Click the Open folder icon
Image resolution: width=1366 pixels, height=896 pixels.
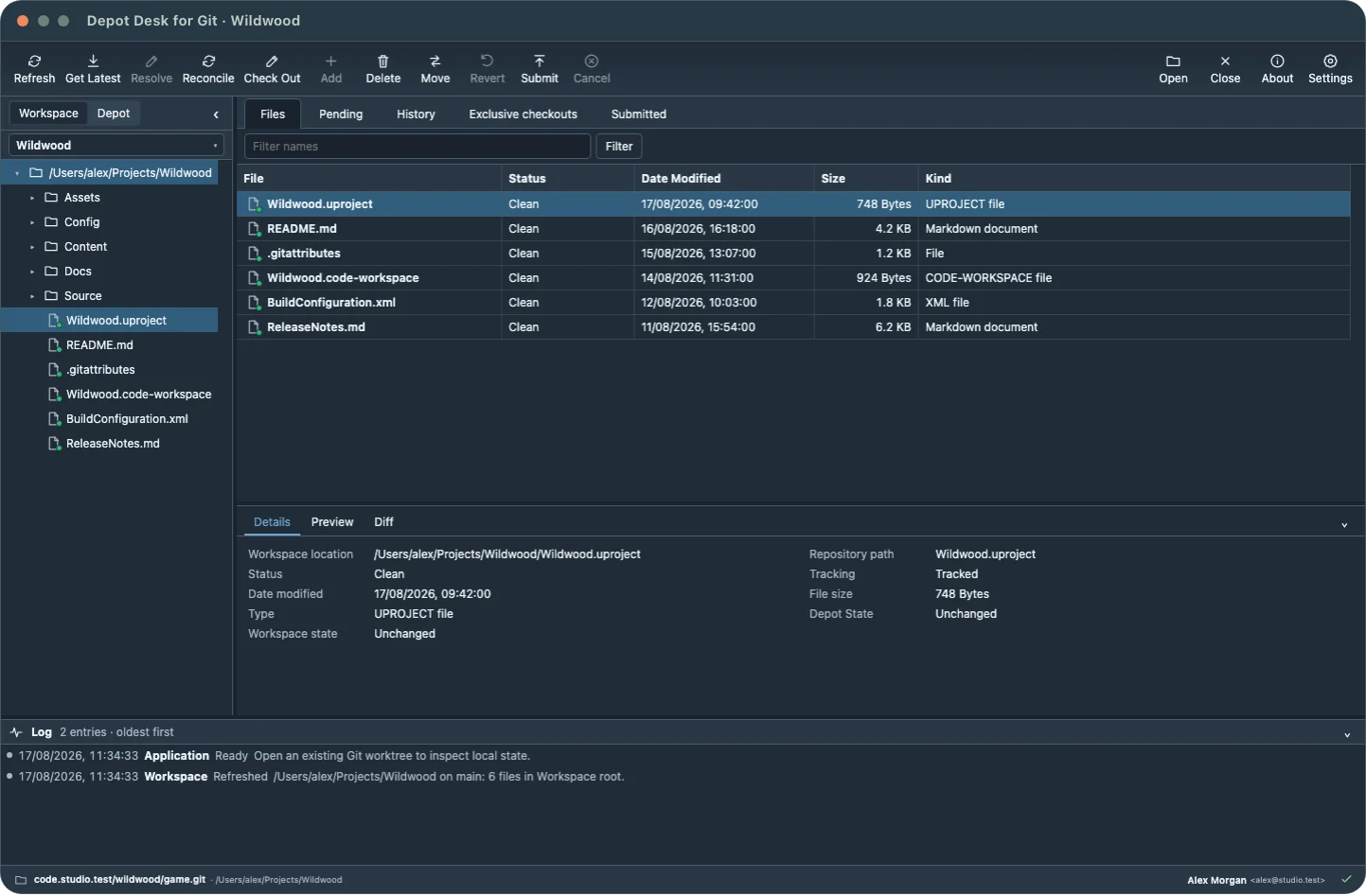click(x=1173, y=61)
